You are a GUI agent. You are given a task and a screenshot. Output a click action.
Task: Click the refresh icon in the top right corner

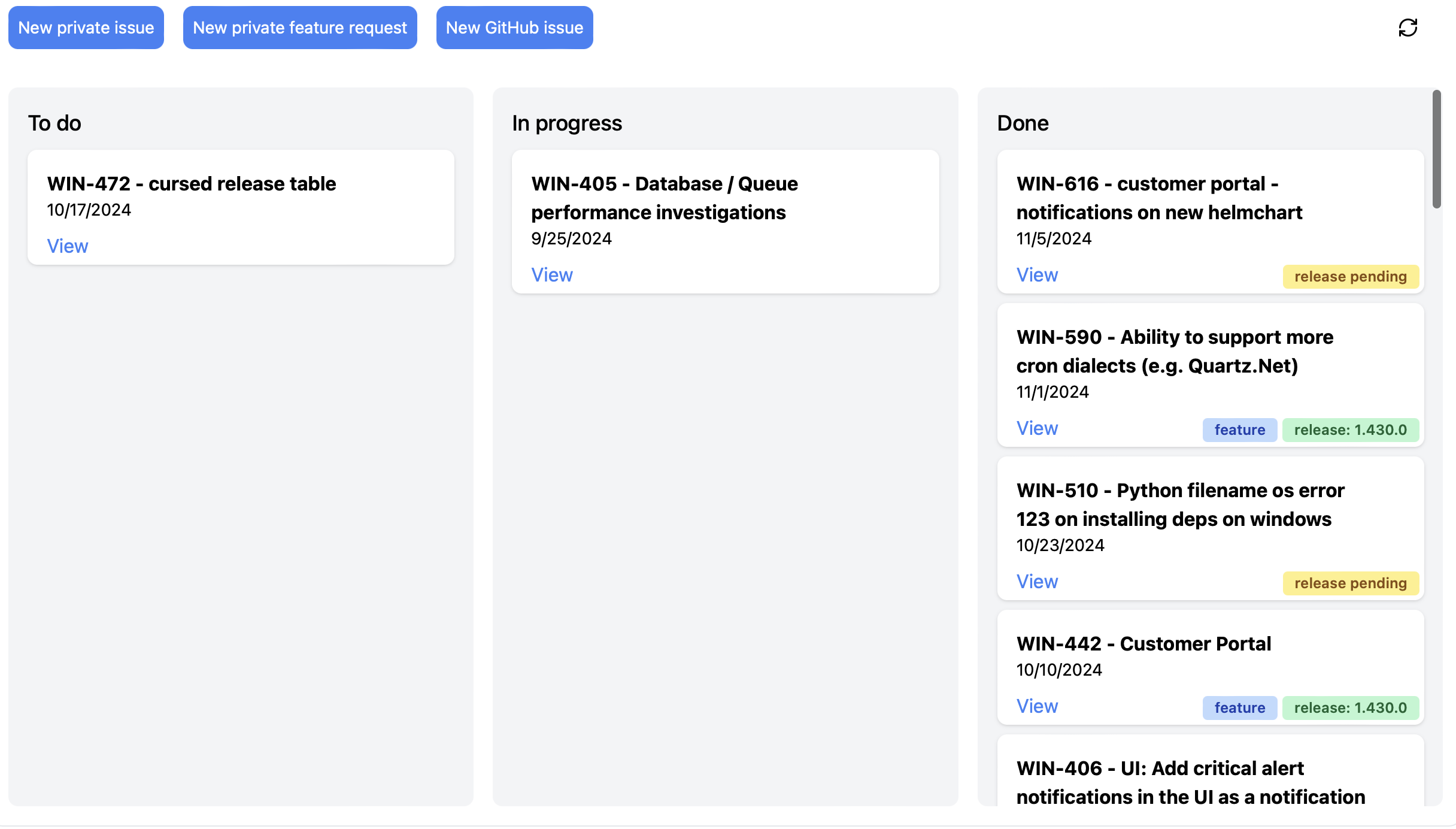tap(1407, 28)
